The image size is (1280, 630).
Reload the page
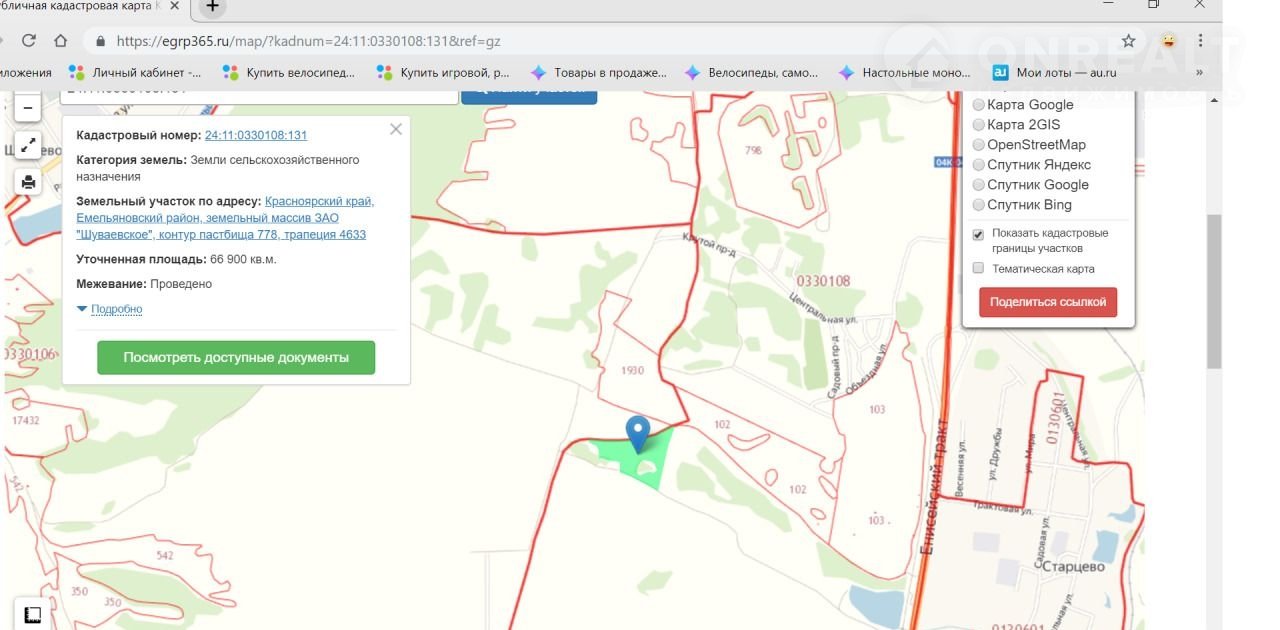[29, 41]
